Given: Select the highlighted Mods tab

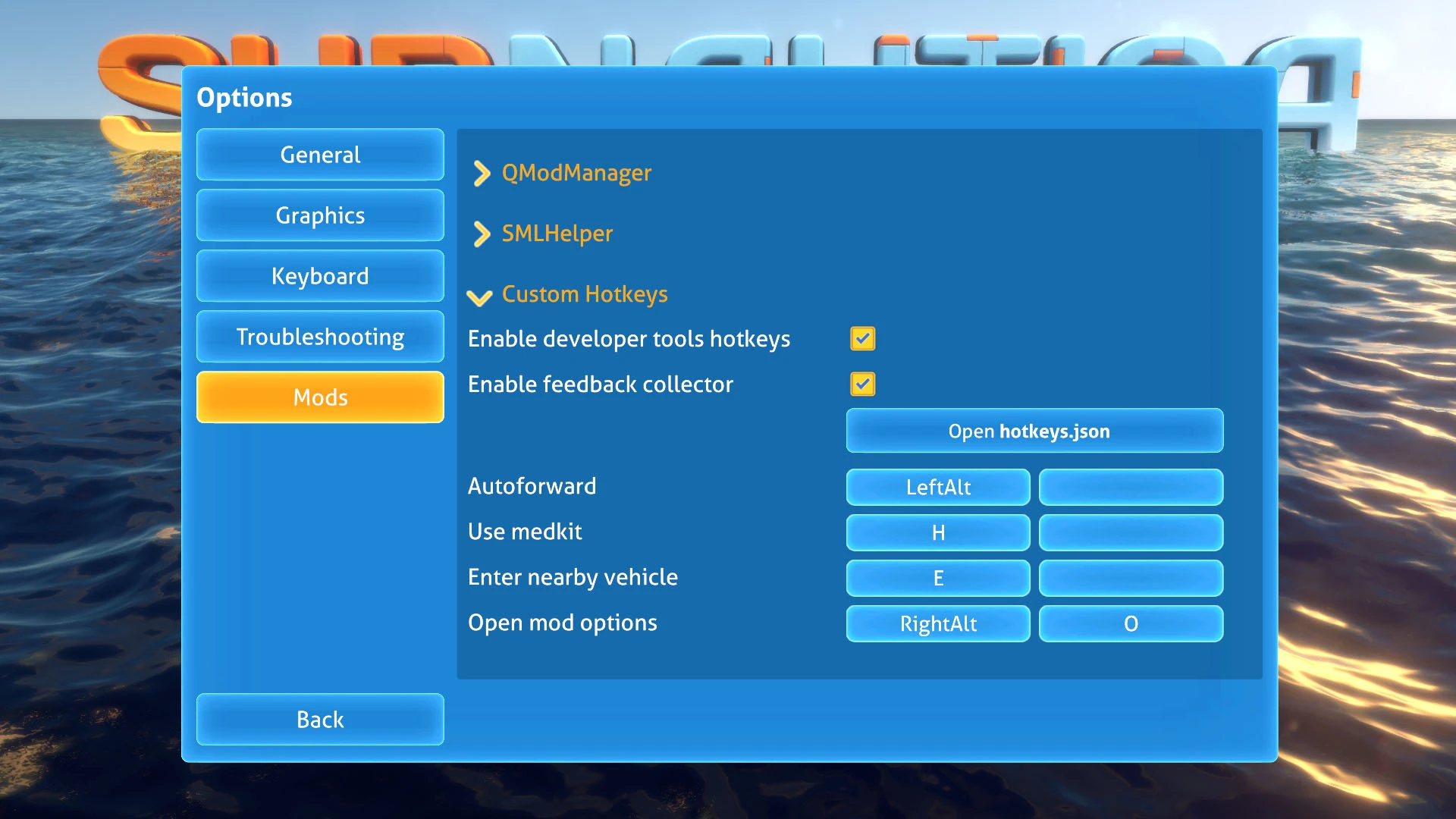Looking at the screenshot, I should click(x=320, y=397).
